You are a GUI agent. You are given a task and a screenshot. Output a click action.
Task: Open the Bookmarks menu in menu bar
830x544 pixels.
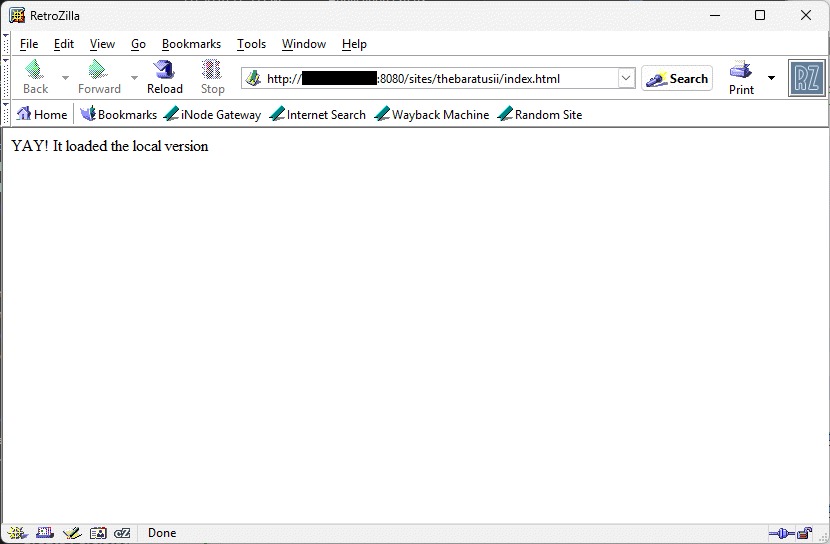point(191,44)
